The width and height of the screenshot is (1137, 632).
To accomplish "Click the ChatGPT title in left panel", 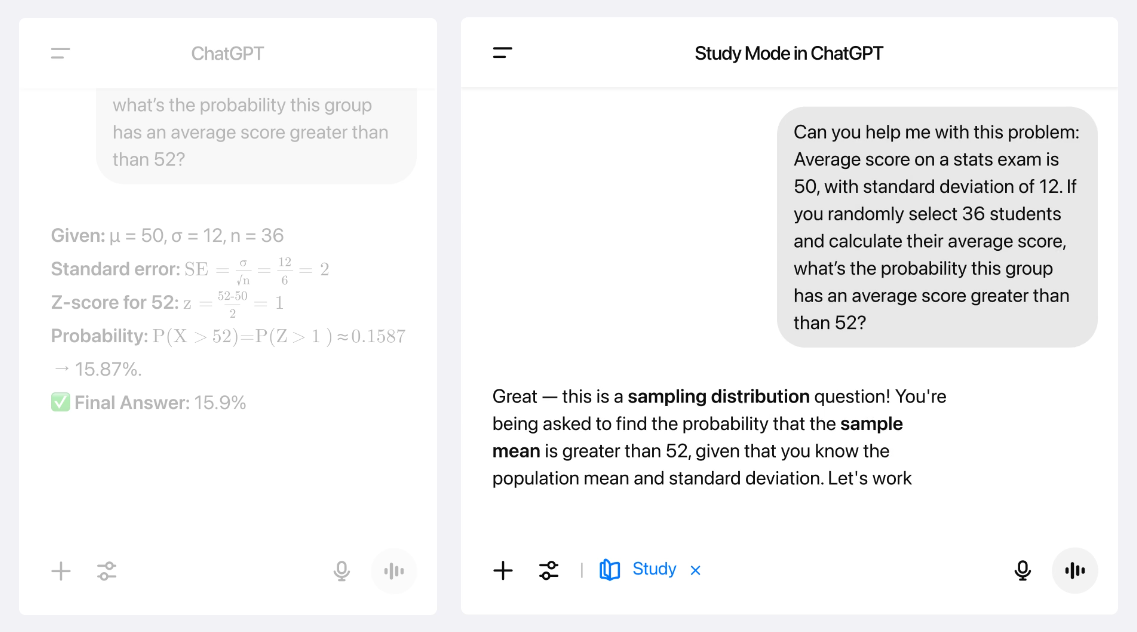I will (228, 54).
